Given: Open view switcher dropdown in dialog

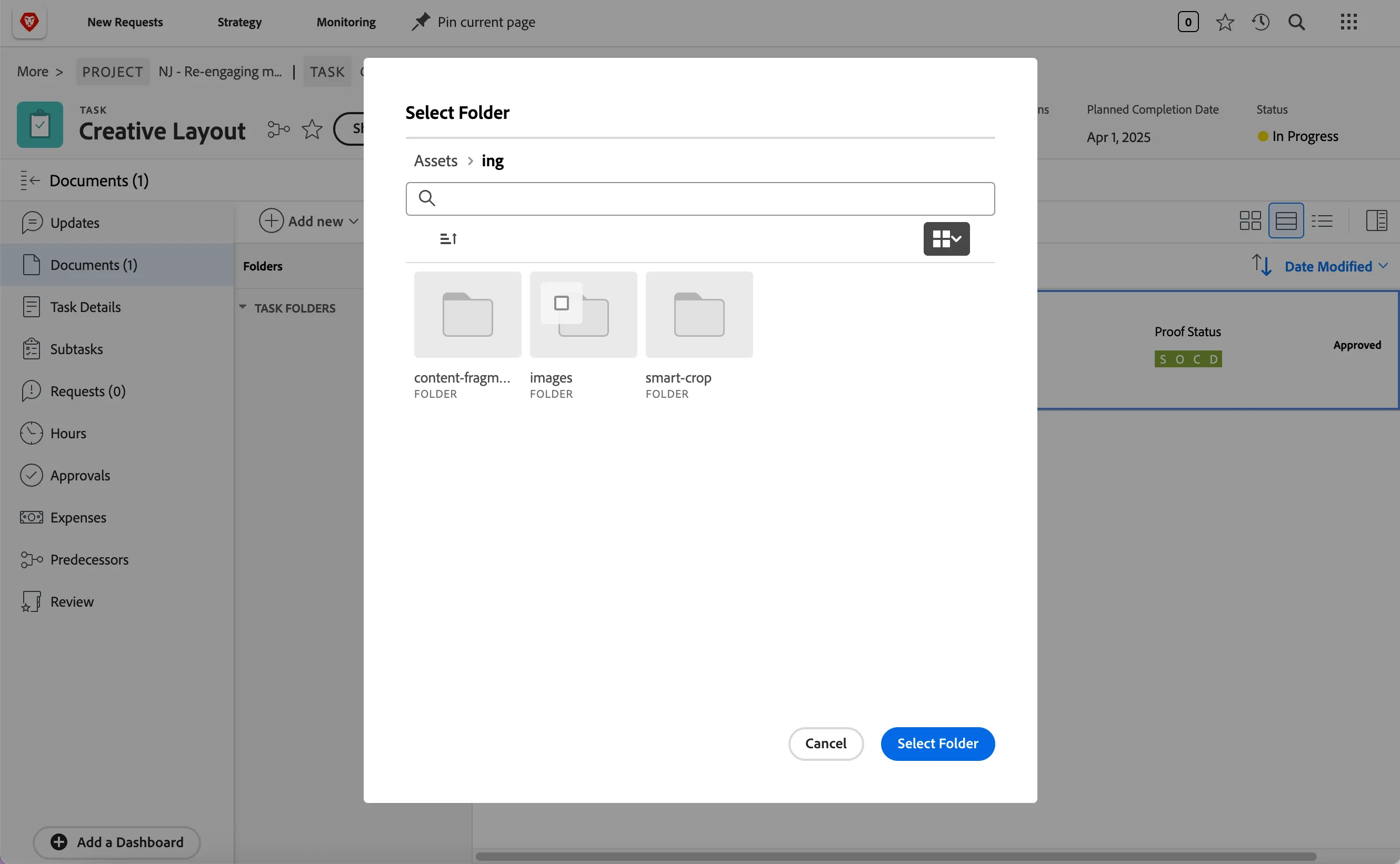Looking at the screenshot, I should coord(946,239).
